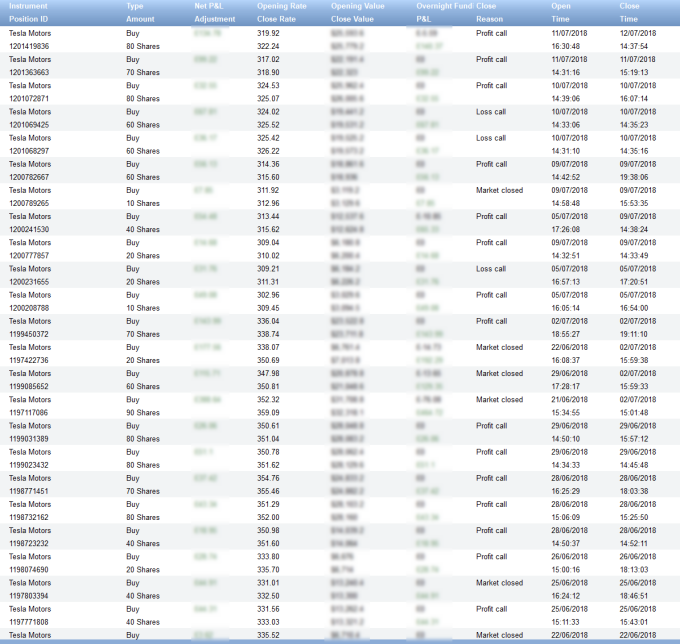The height and width of the screenshot is (644, 680).
Task: Click opening rate 354.76
Action: click(x=268, y=478)
